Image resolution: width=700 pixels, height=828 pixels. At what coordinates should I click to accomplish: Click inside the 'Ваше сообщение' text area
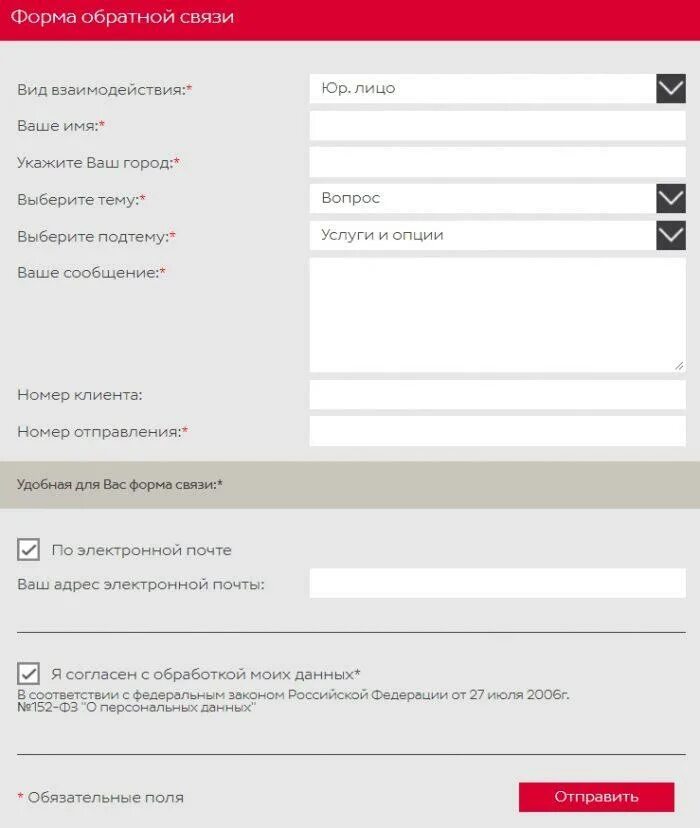click(498, 315)
